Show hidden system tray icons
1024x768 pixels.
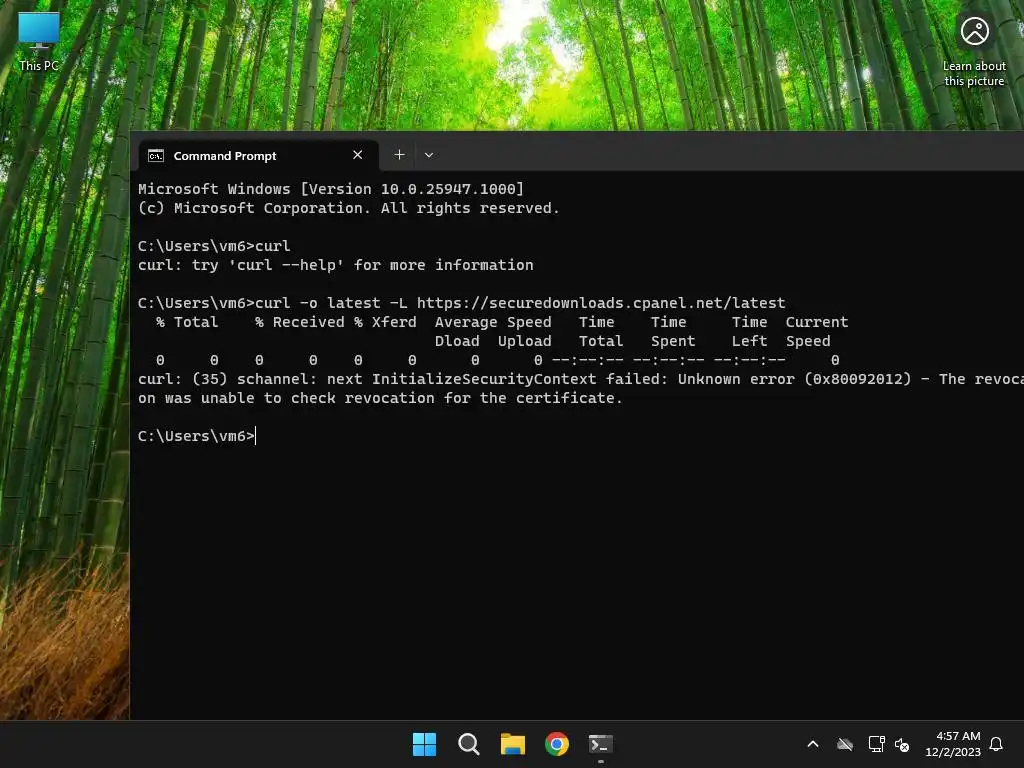pos(813,744)
